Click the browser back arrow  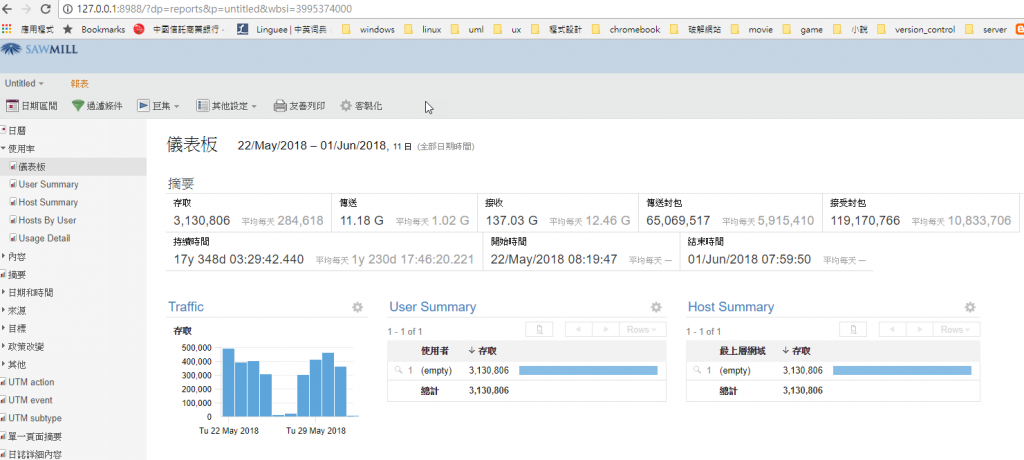click(7, 9)
